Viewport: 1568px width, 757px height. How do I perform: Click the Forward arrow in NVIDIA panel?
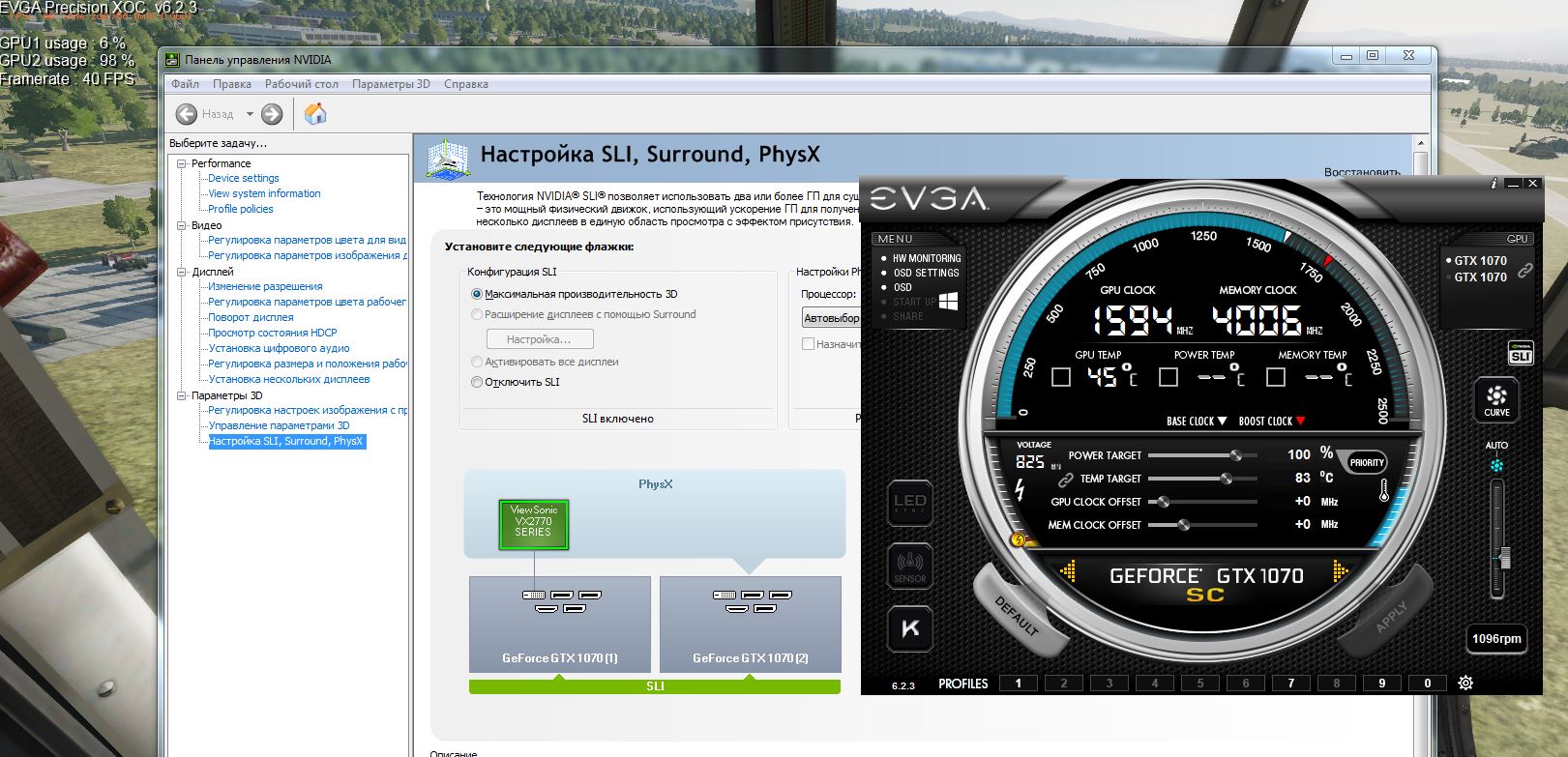click(x=272, y=114)
